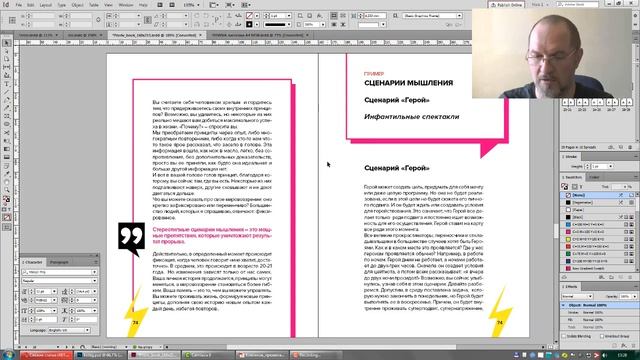Select the Gap tool in the toolbox
The width and height of the screenshot is (640, 360).
coord(7,67)
